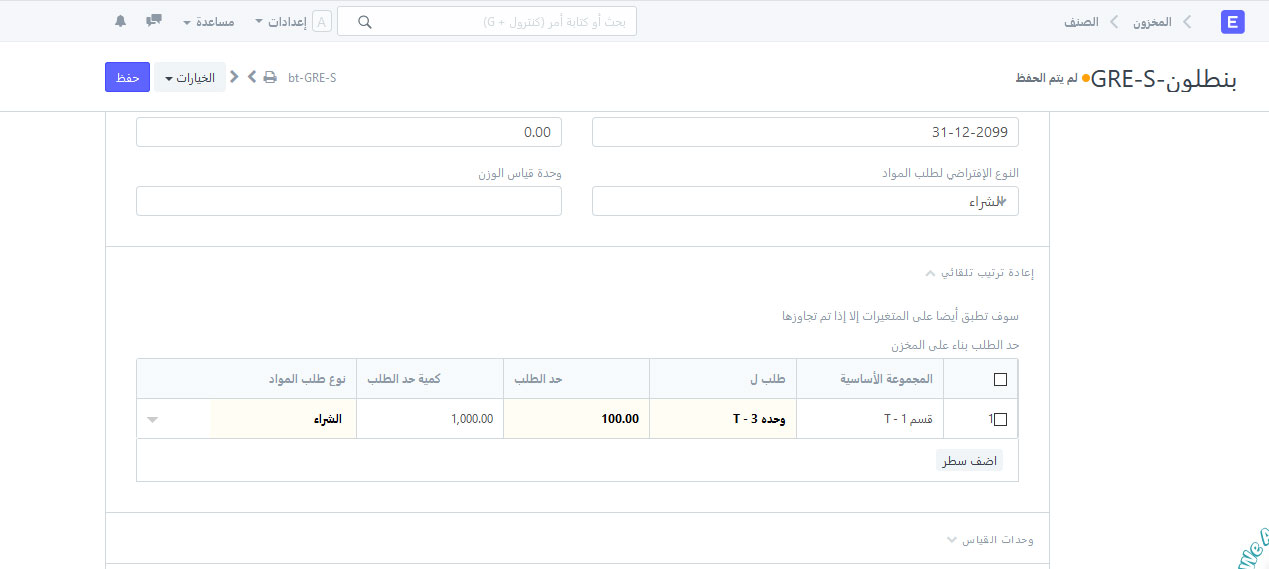Click the الشراء cell in table row

tap(283, 419)
